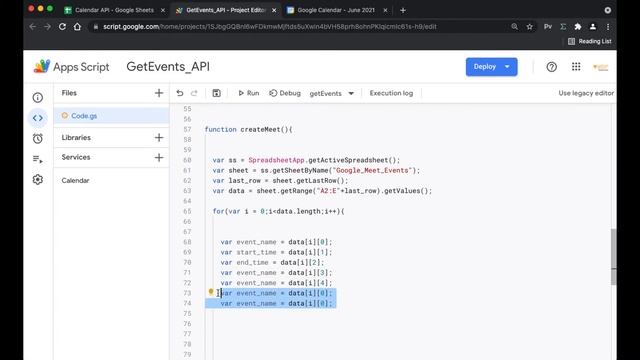The width and height of the screenshot is (640, 360).
Task: Click the Undo arrow in editor toolbar
Action: pyautogui.click(x=180, y=93)
